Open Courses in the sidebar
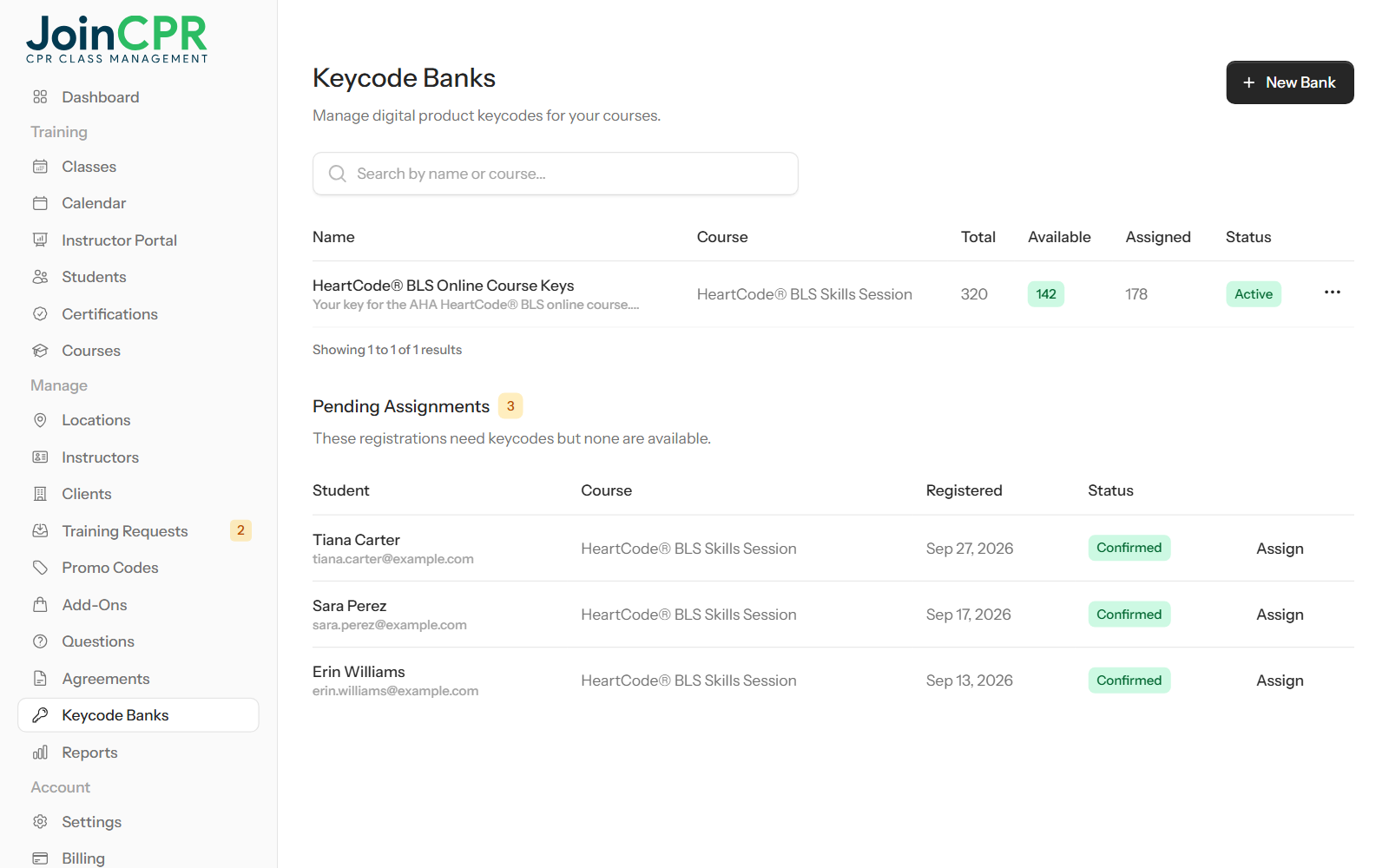 139,351
